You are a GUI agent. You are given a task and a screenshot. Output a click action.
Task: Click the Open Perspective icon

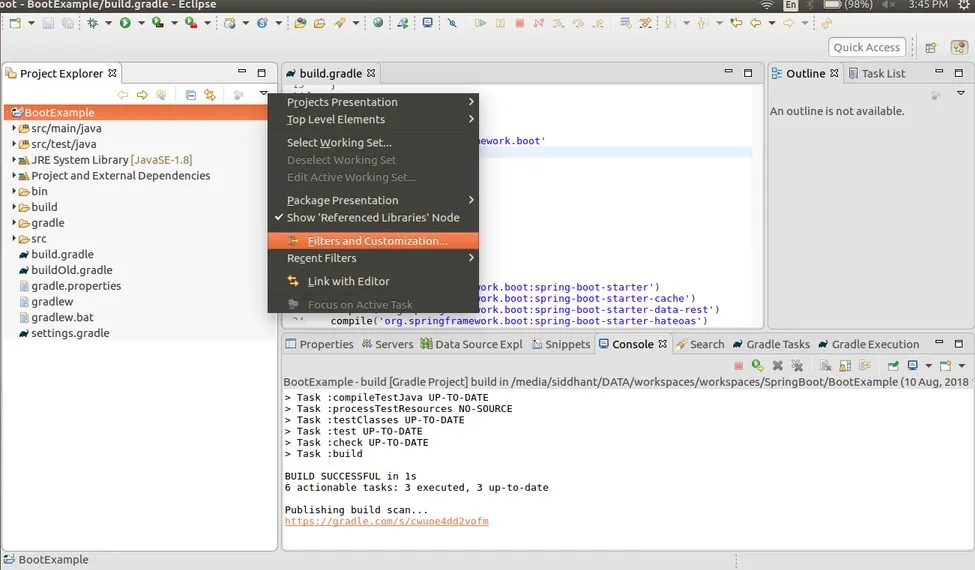pos(931,47)
